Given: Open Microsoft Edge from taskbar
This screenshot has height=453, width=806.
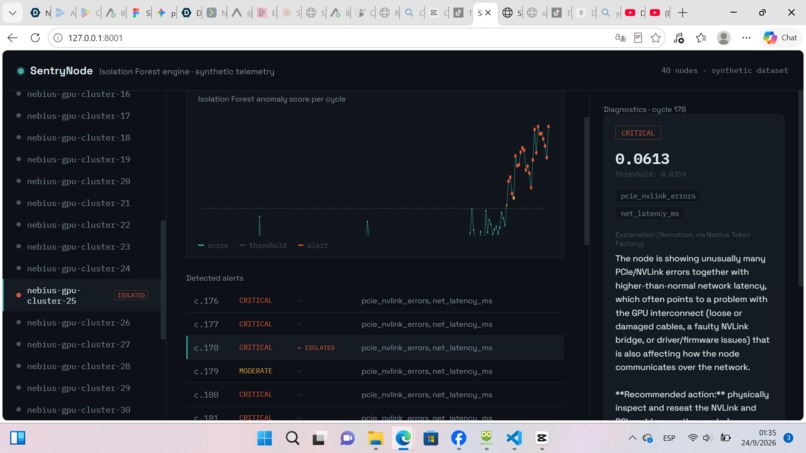Looking at the screenshot, I should (x=403, y=438).
